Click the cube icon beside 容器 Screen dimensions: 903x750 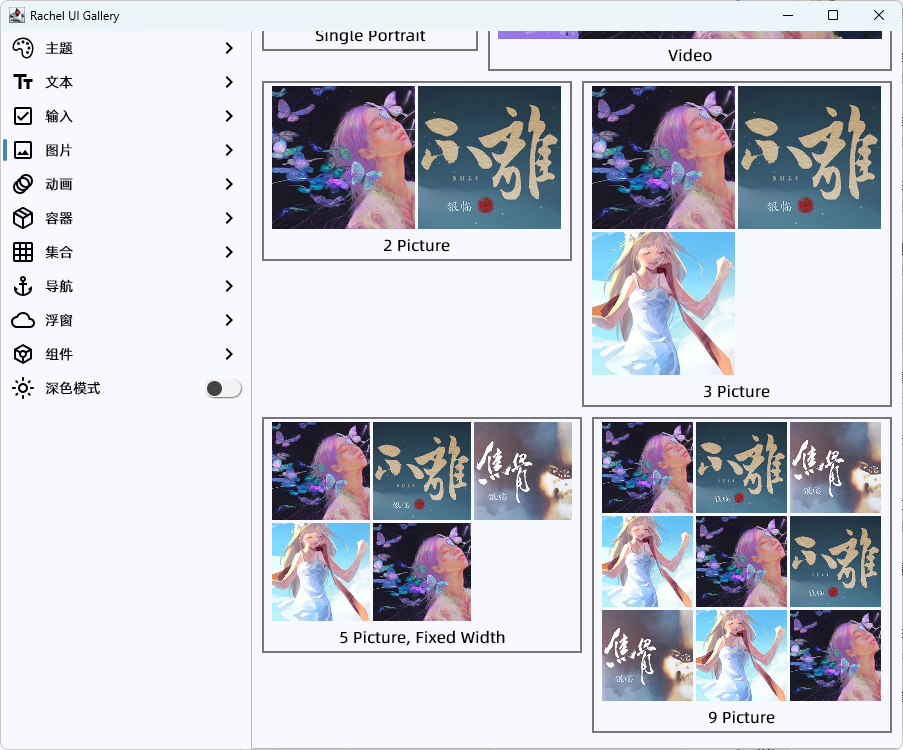pyautogui.click(x=23, y=218)
